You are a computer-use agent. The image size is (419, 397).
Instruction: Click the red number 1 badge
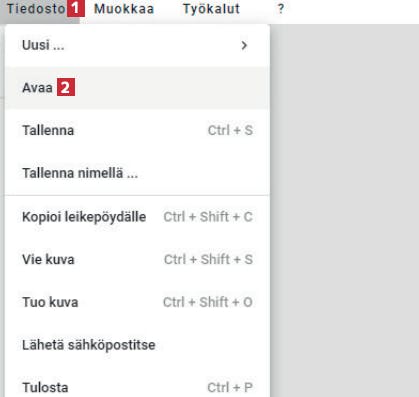pyautogui.click(x=76, y=8)
